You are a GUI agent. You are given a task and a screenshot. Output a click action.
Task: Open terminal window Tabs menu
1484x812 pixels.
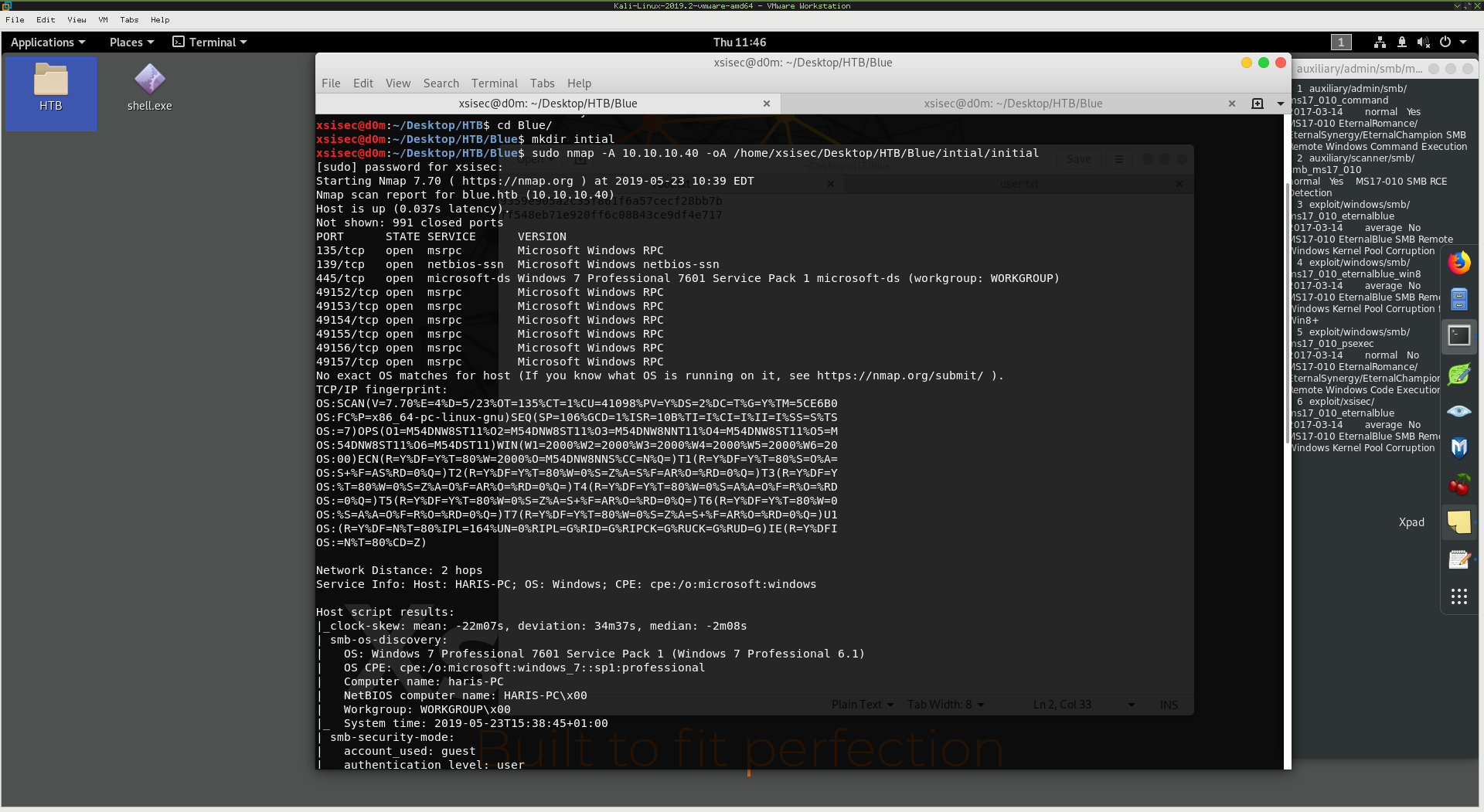tap(543, 83)
